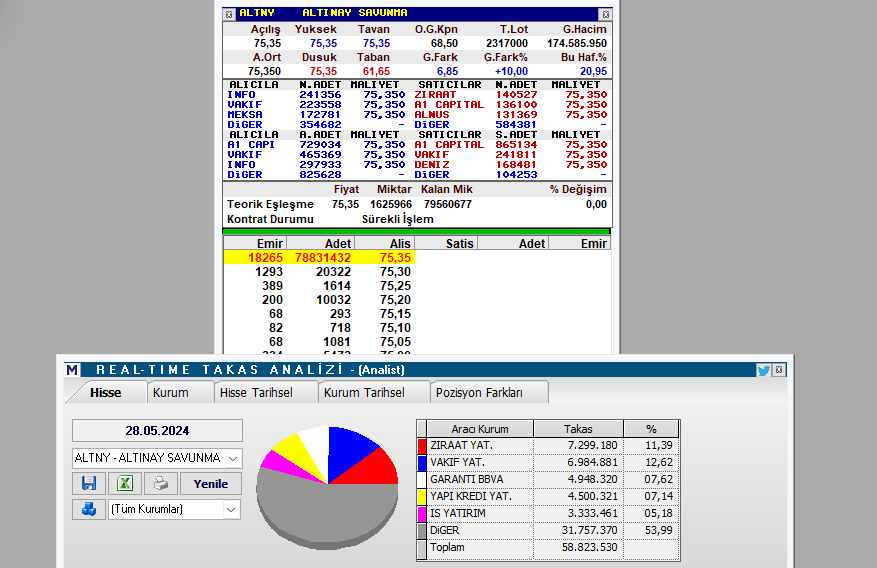Viewport: 877px width, 568px height.
Task: Export data with the Excel icon
Action: point(125,483)
